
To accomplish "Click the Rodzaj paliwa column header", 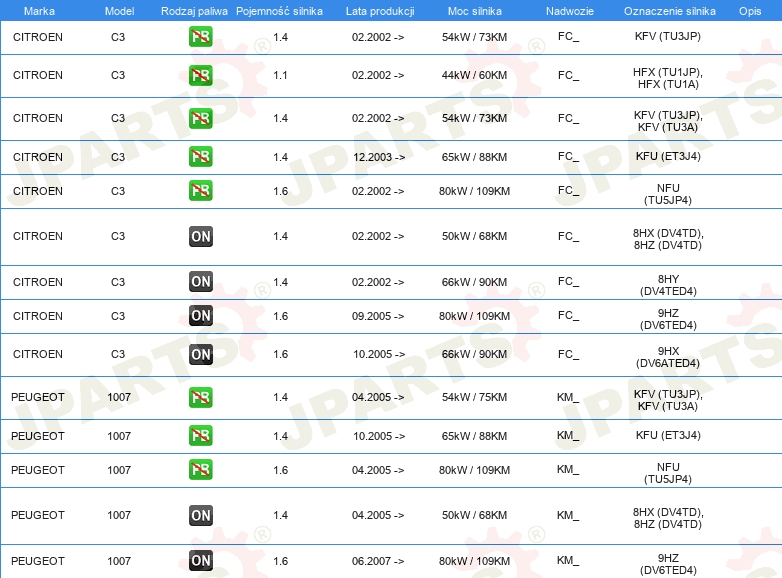I will 194,11.
